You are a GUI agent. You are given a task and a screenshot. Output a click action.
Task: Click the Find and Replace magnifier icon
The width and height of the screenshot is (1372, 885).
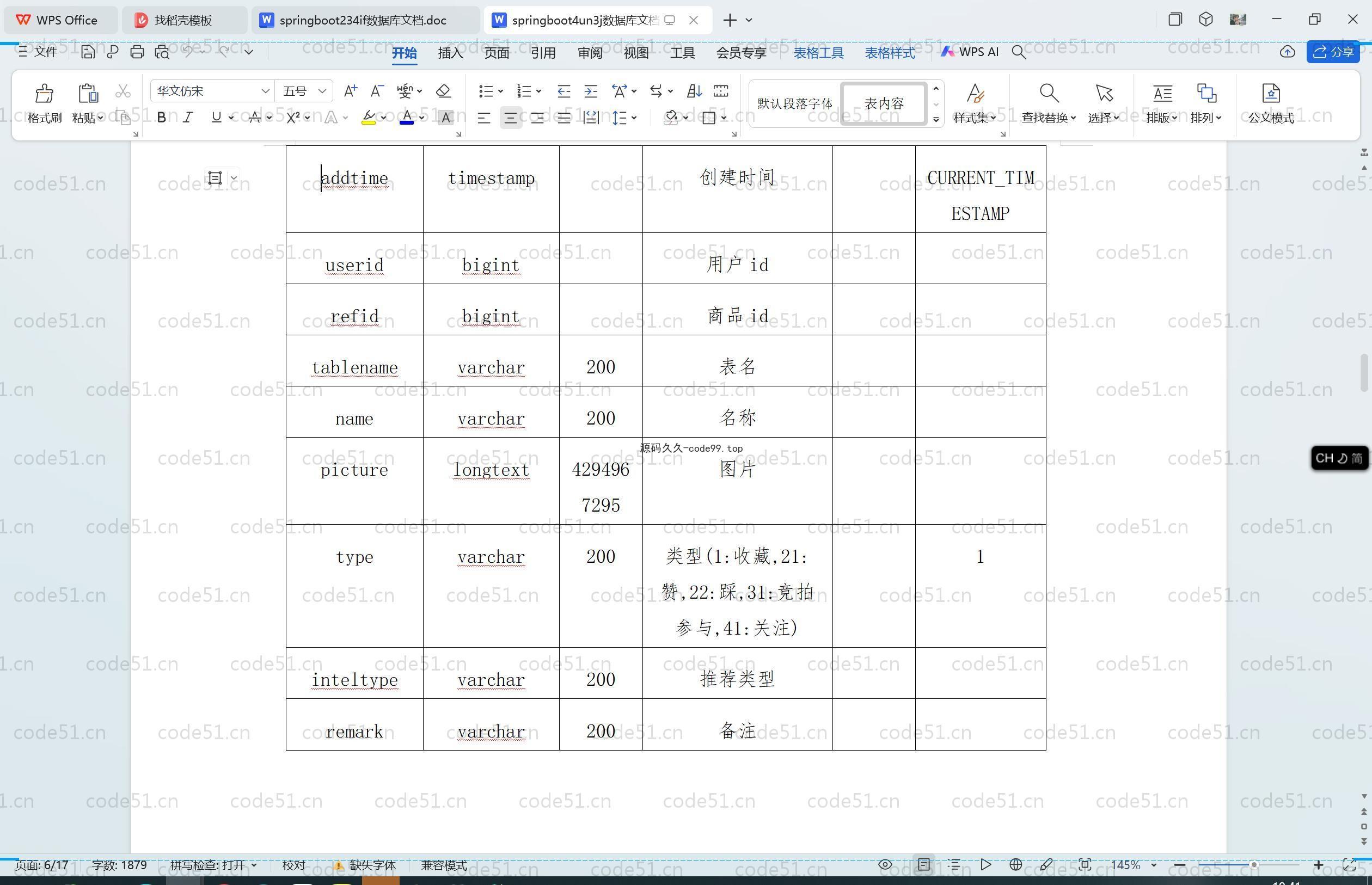[1049, 93]
